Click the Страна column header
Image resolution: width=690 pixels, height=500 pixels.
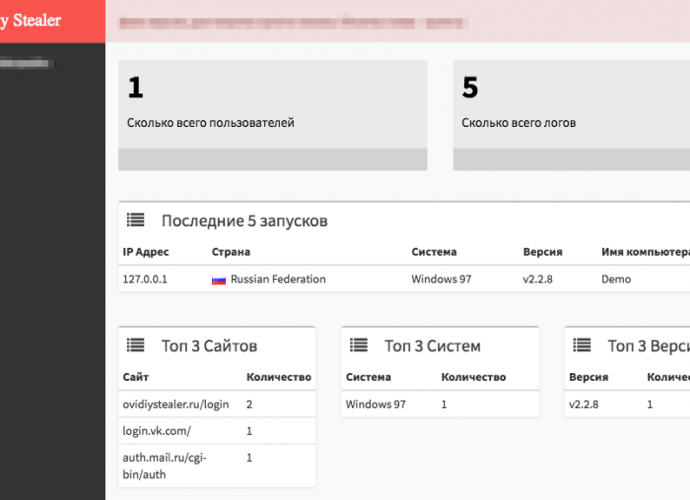(x=231, y=252)
